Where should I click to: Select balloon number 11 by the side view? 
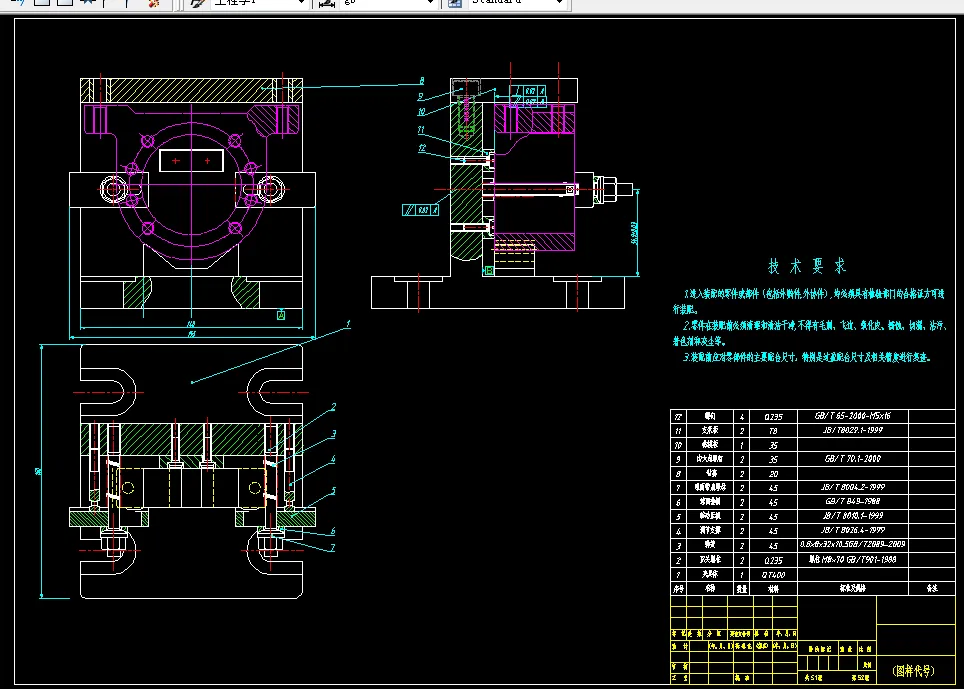coord(421,130)
